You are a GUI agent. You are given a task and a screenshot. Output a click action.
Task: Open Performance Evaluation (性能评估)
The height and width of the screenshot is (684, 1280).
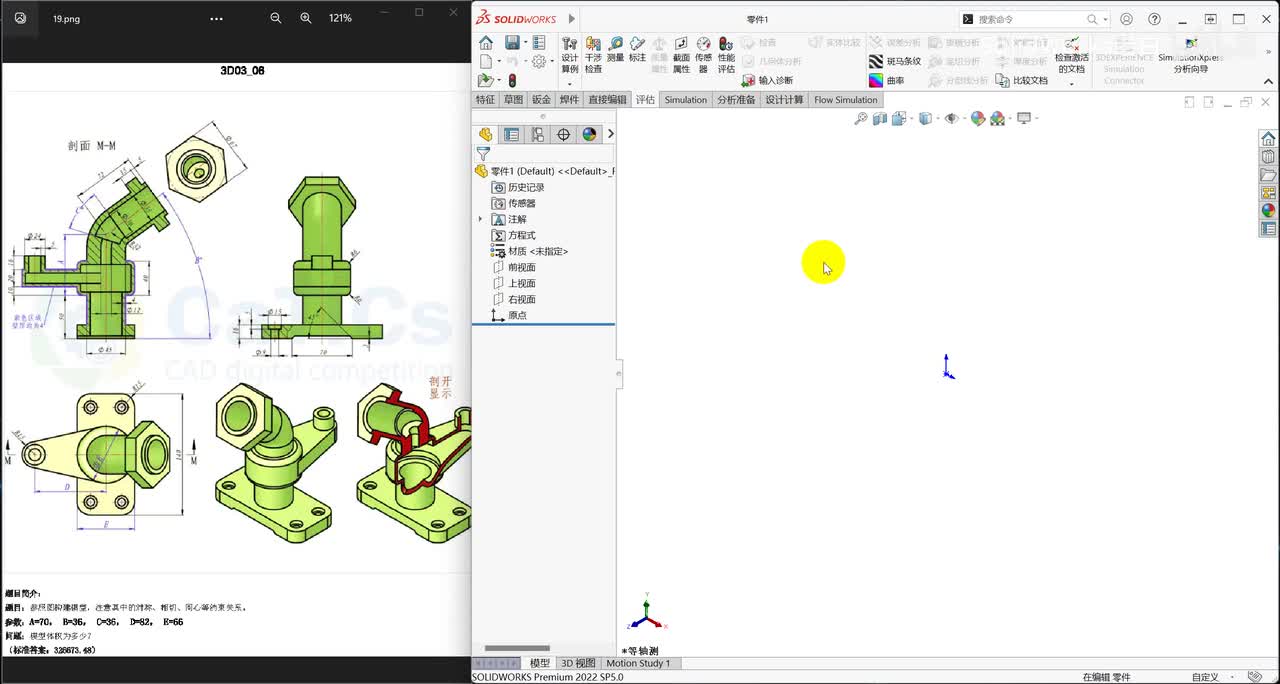coord(726,56)
